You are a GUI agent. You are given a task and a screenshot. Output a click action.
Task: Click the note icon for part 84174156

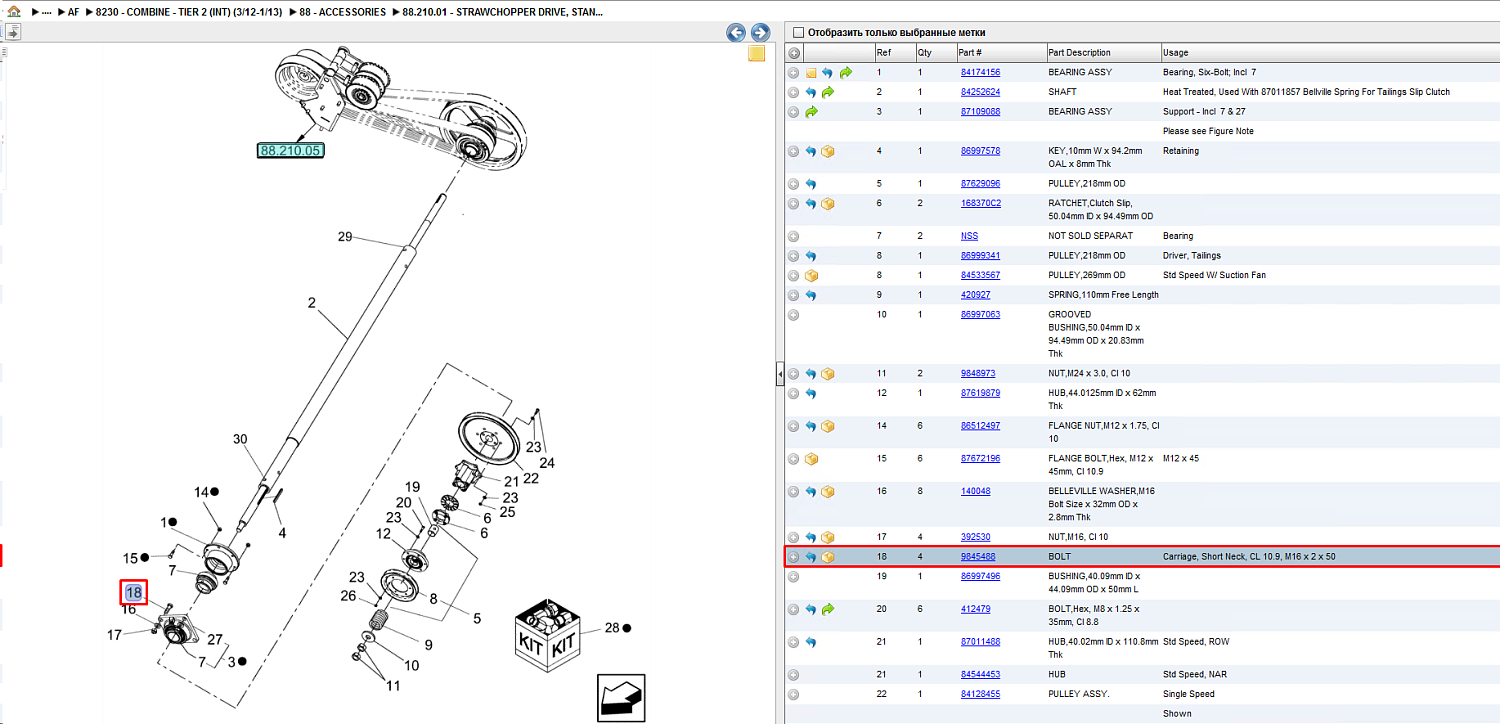(811, 73)
